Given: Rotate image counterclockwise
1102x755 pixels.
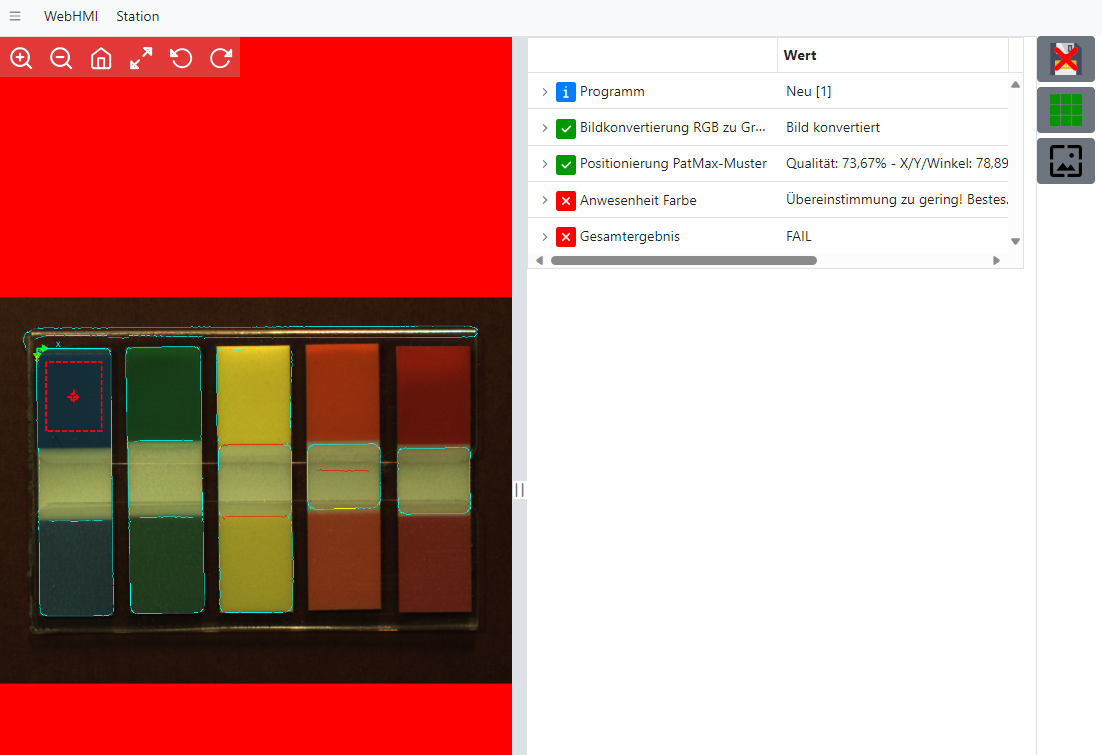Looking at the screenshot, I should pyautogui.click(x=181, y=58).
